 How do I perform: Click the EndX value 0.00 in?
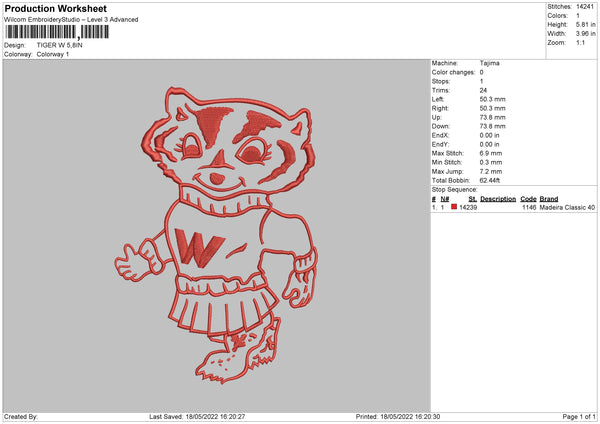coord(489,135)
